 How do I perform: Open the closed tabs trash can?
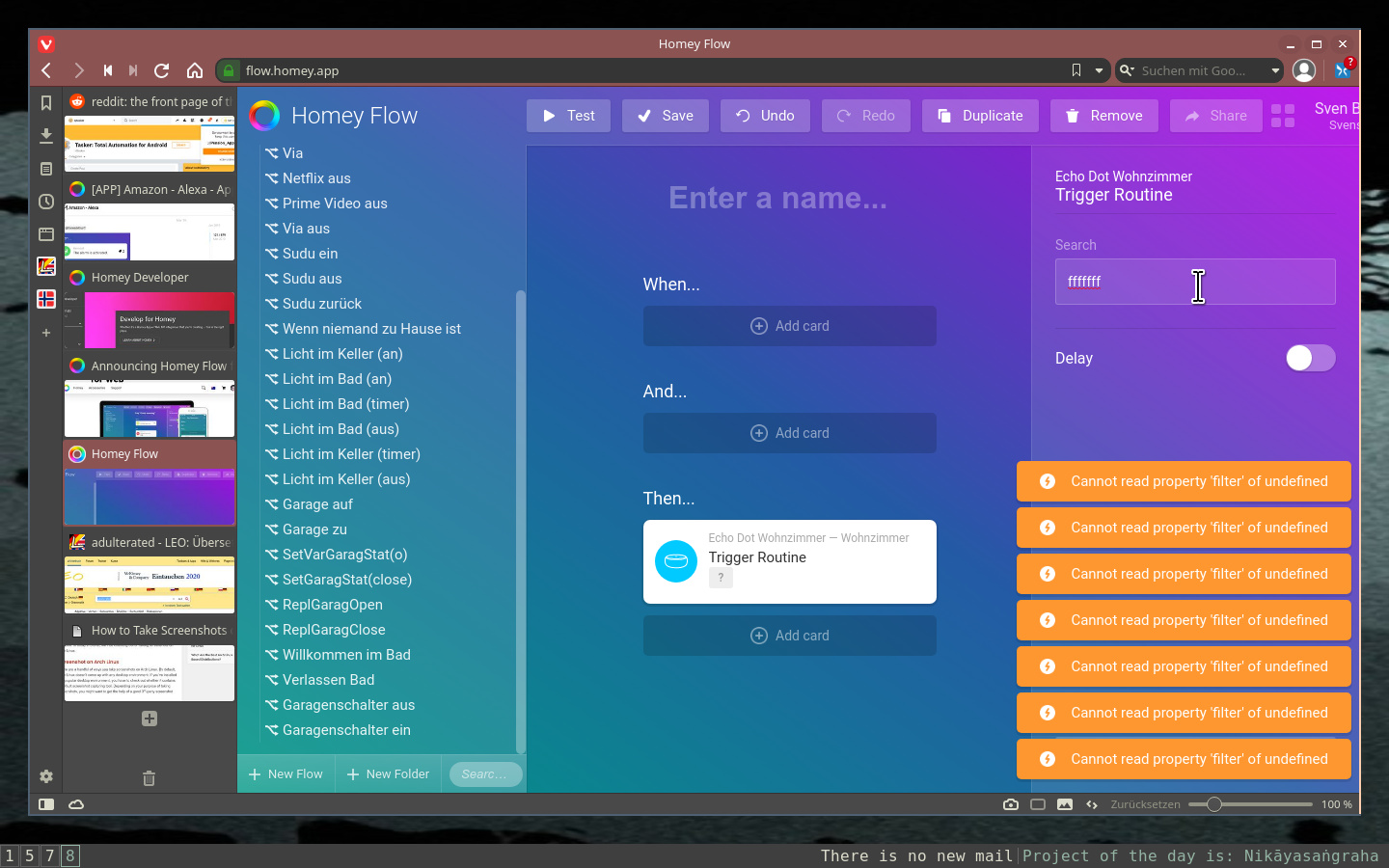[149, 778]
